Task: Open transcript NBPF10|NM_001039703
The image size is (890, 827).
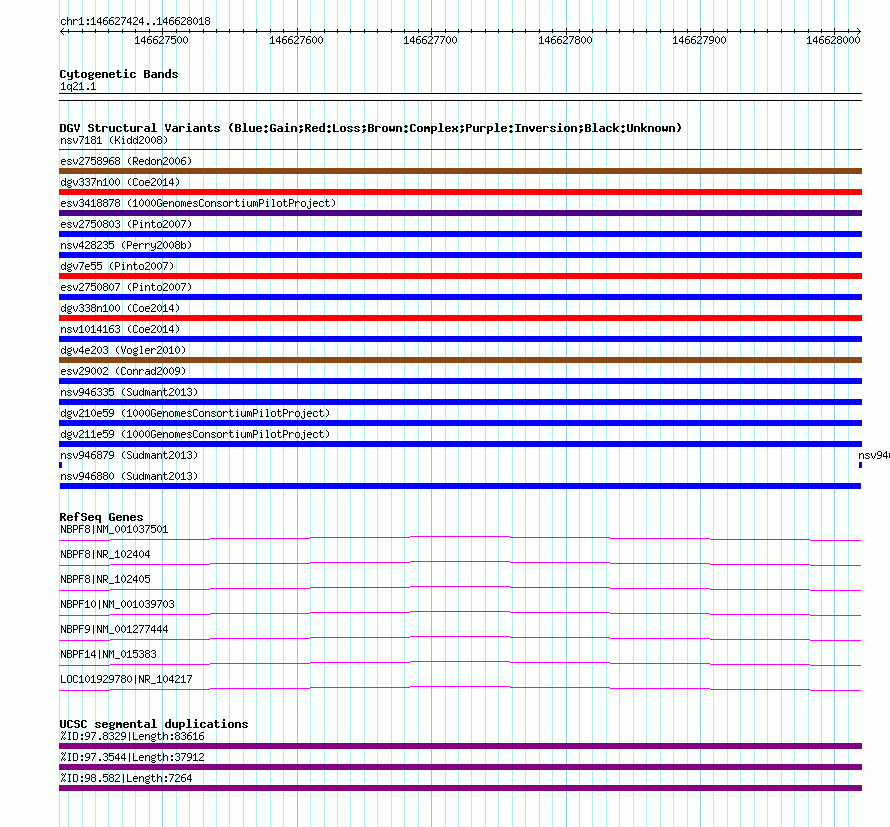Action: (x=117, y=604)
